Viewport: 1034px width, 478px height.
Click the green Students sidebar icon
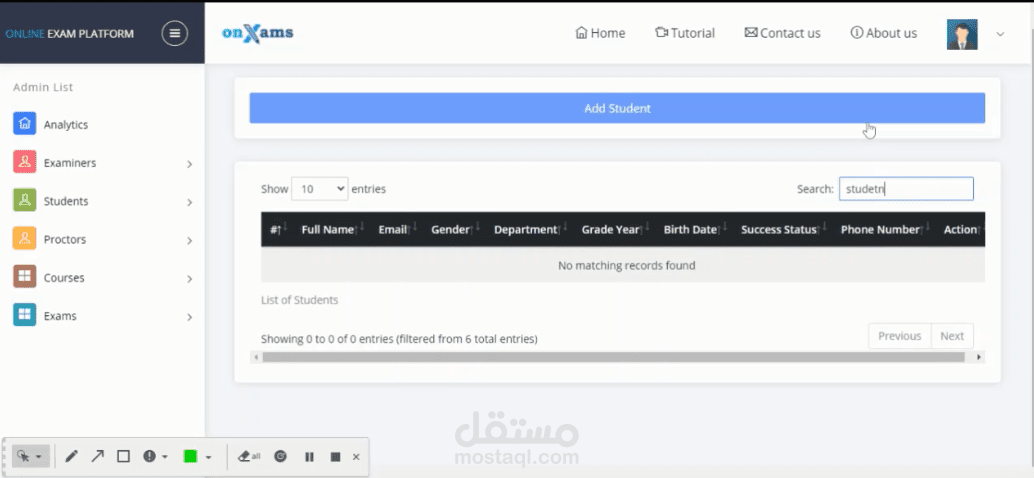24,200
